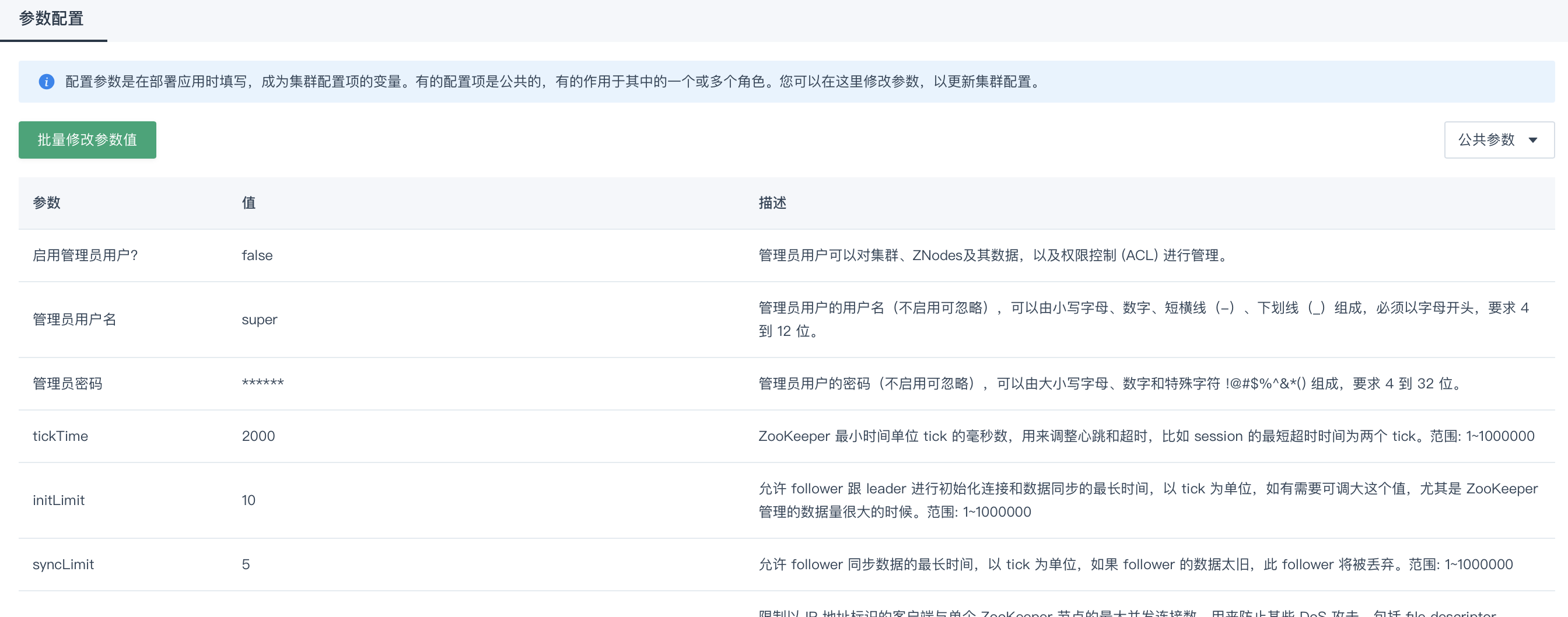Screen dimensions: 1568x617
Task: Open the 公共参数 dropdown
Action: click(1499, 140)
